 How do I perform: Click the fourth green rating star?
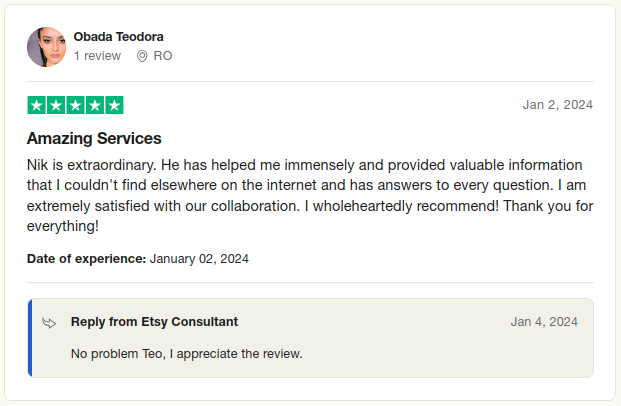(x=95, y=105)
